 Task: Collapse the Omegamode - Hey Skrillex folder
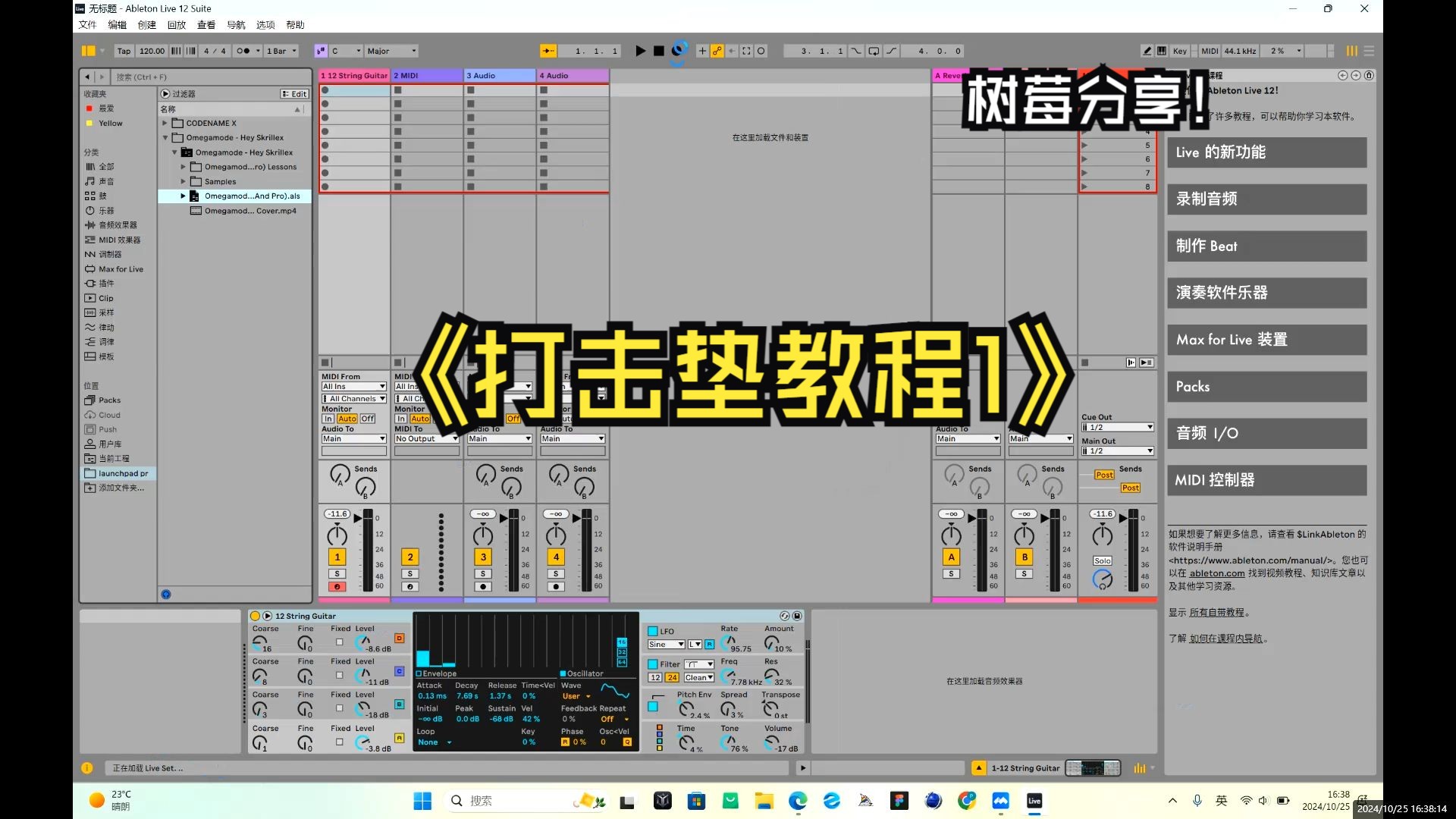tap(165, 138)
